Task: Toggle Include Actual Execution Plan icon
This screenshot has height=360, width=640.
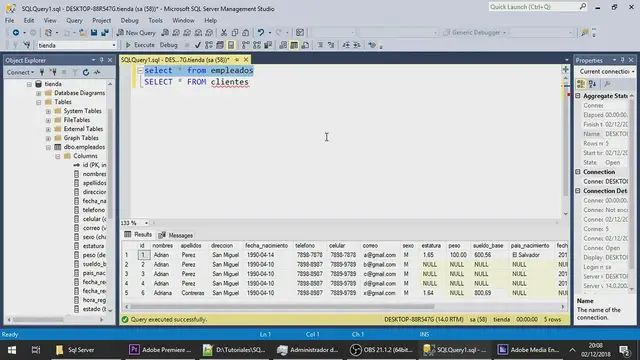Action: coord(246,45)
